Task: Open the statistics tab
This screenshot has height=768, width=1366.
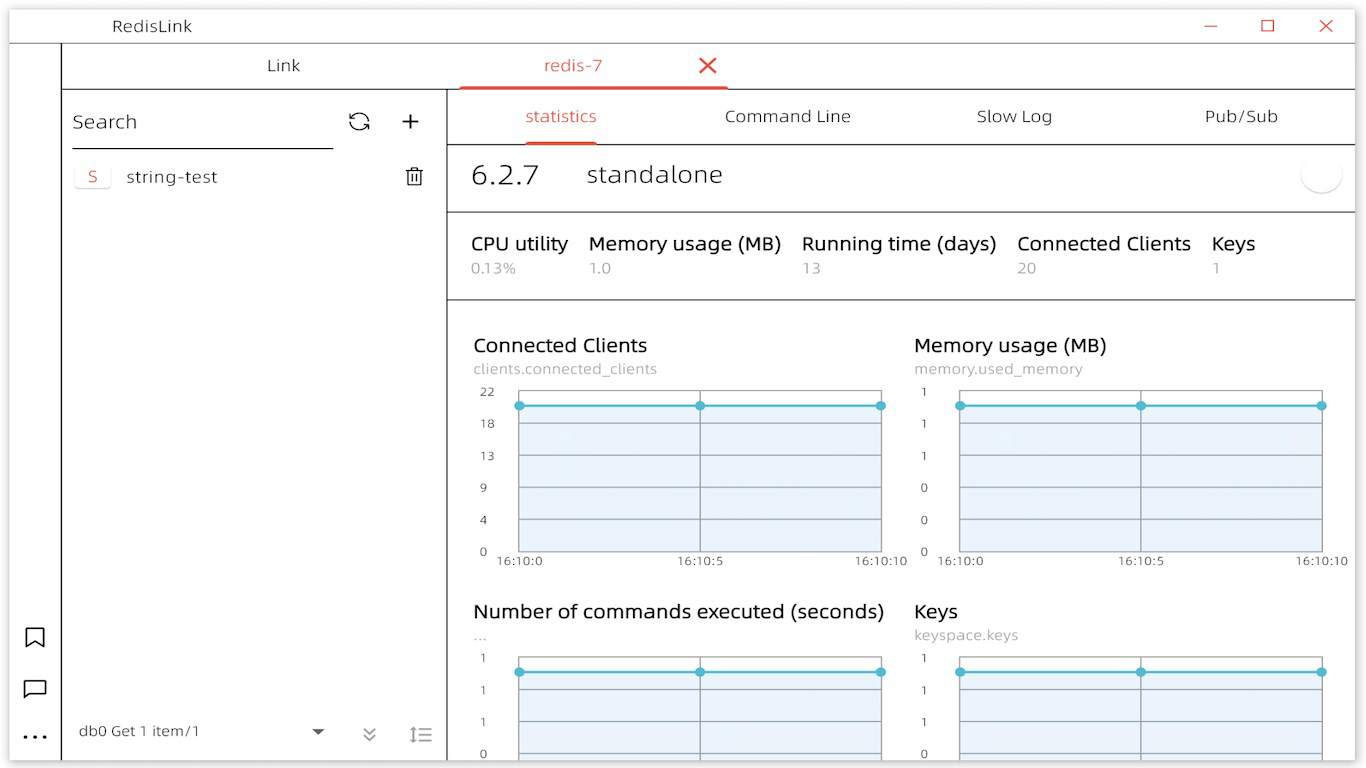Action: 561,117
